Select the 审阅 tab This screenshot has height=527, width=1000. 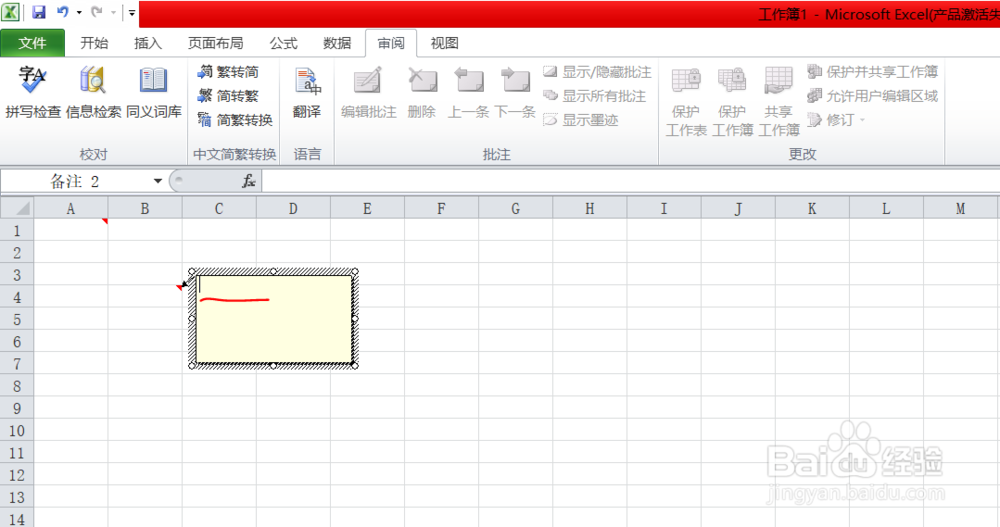[390, 43]
